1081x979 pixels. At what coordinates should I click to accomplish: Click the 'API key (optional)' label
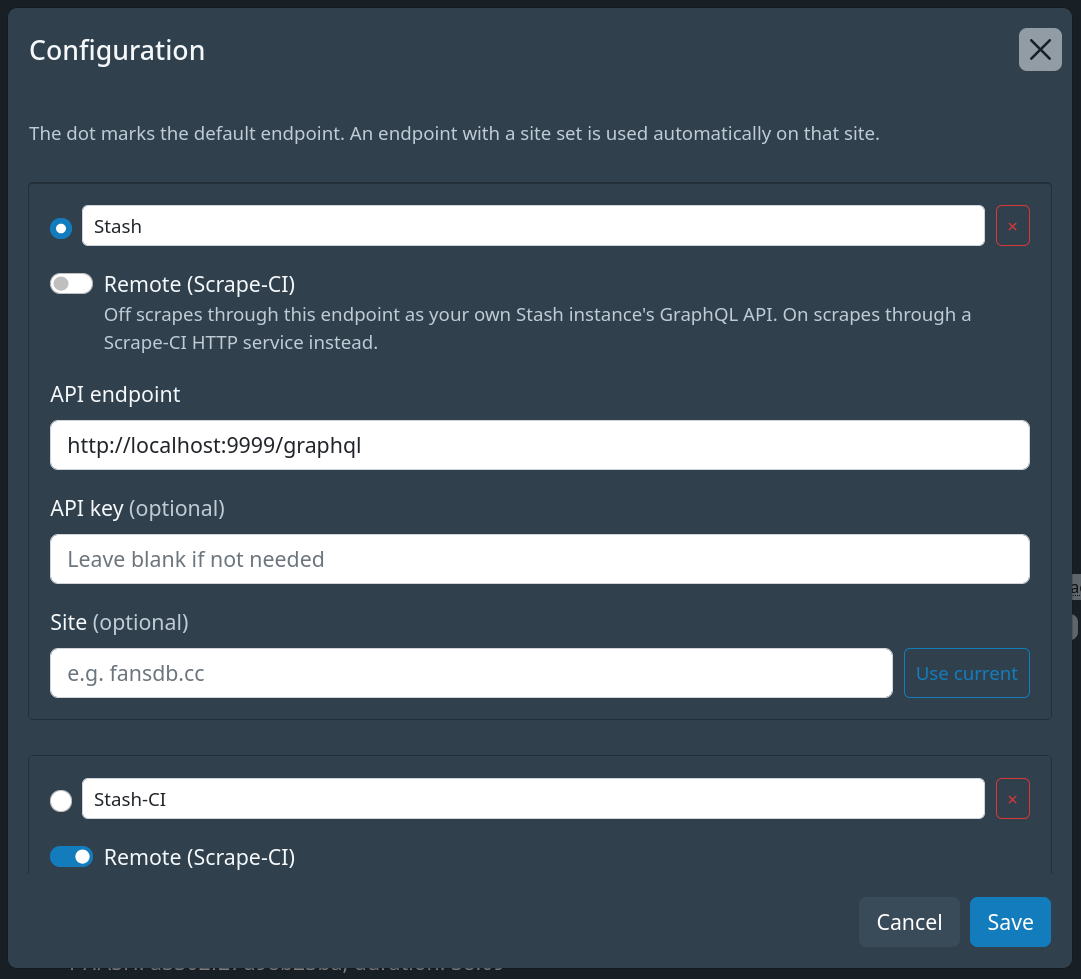pos(137,509)
